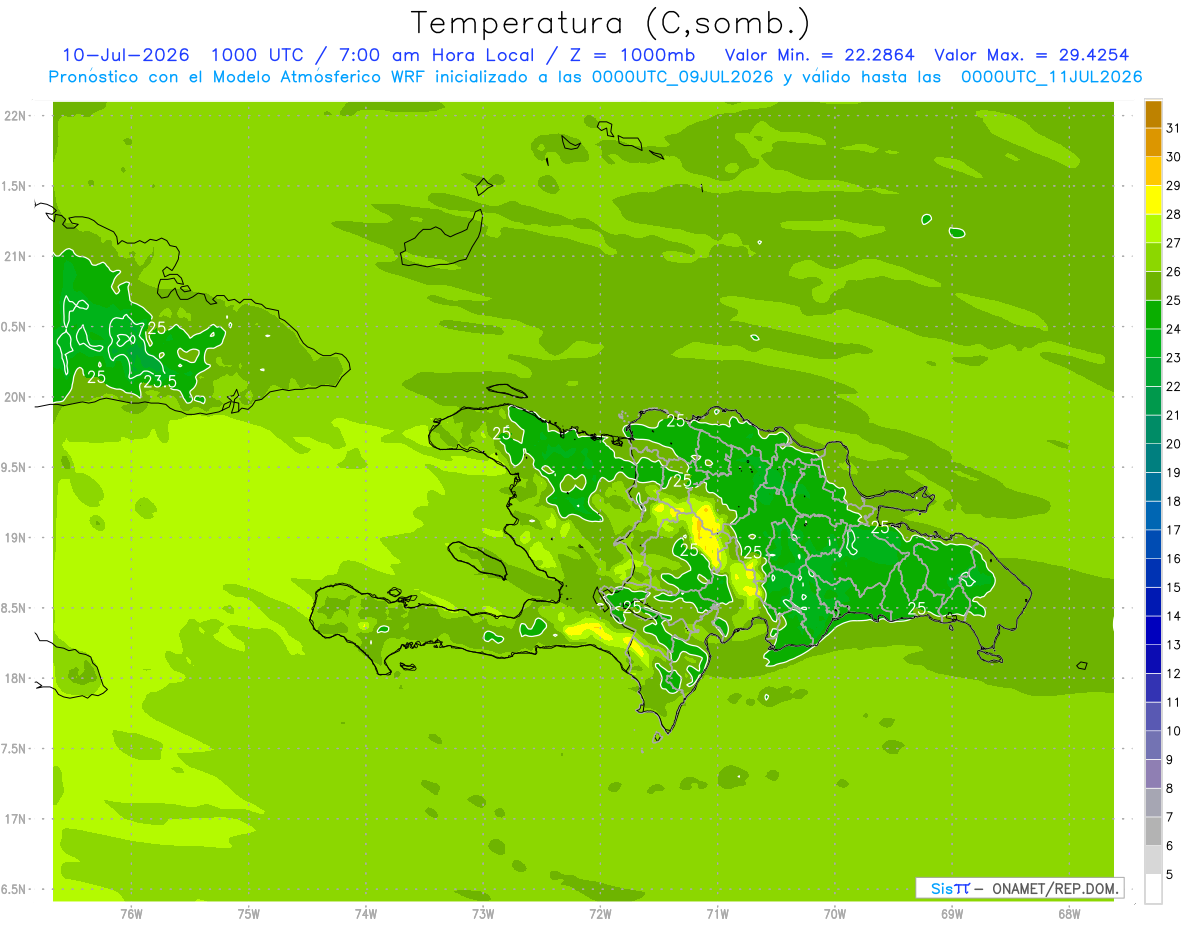Screen dimensions: 1200x927
Task: Click the "0000UTC_11JUL2026" valid-until timestamp
Action: (x=1051, y=77)
